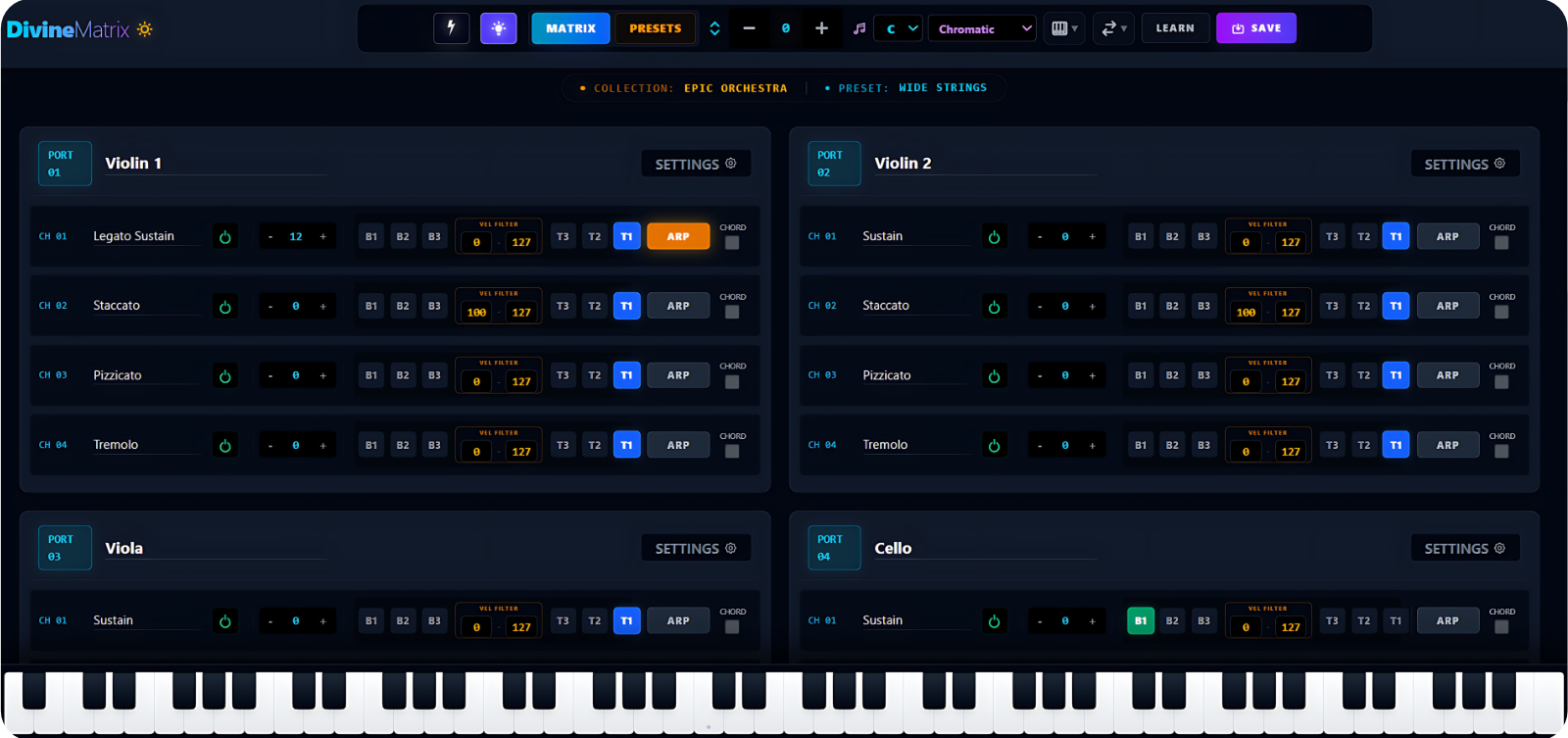The width and height of the screenshot is (1568, 738).
Task: Open SETTINGS for Violin 2 port
Action: coord(1465,164)
